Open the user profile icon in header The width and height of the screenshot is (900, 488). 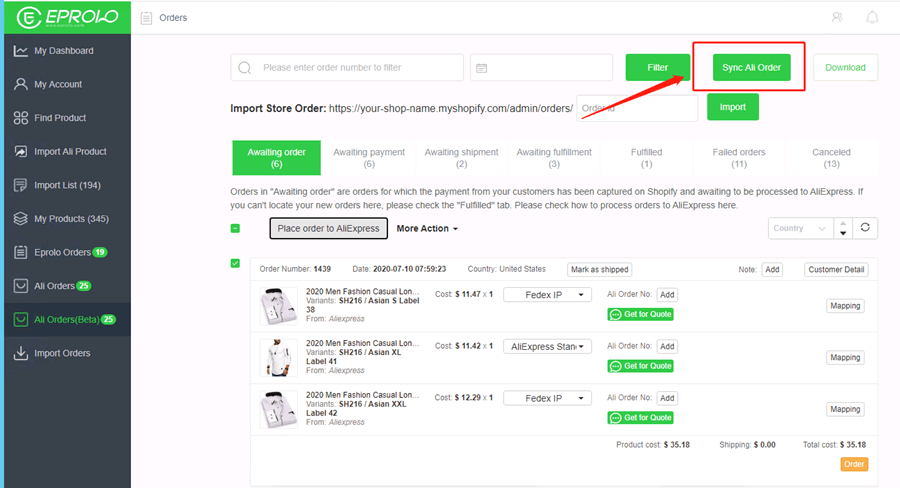837,17
